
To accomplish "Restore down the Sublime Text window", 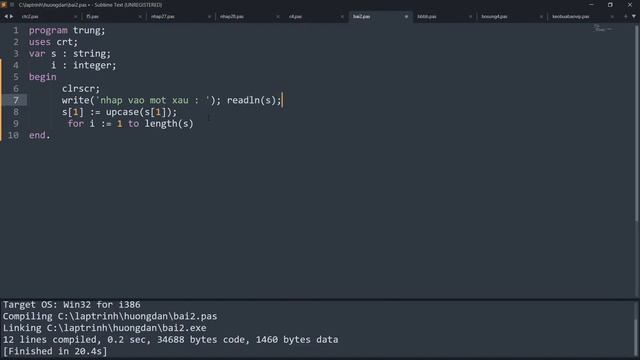I will 610,4.
